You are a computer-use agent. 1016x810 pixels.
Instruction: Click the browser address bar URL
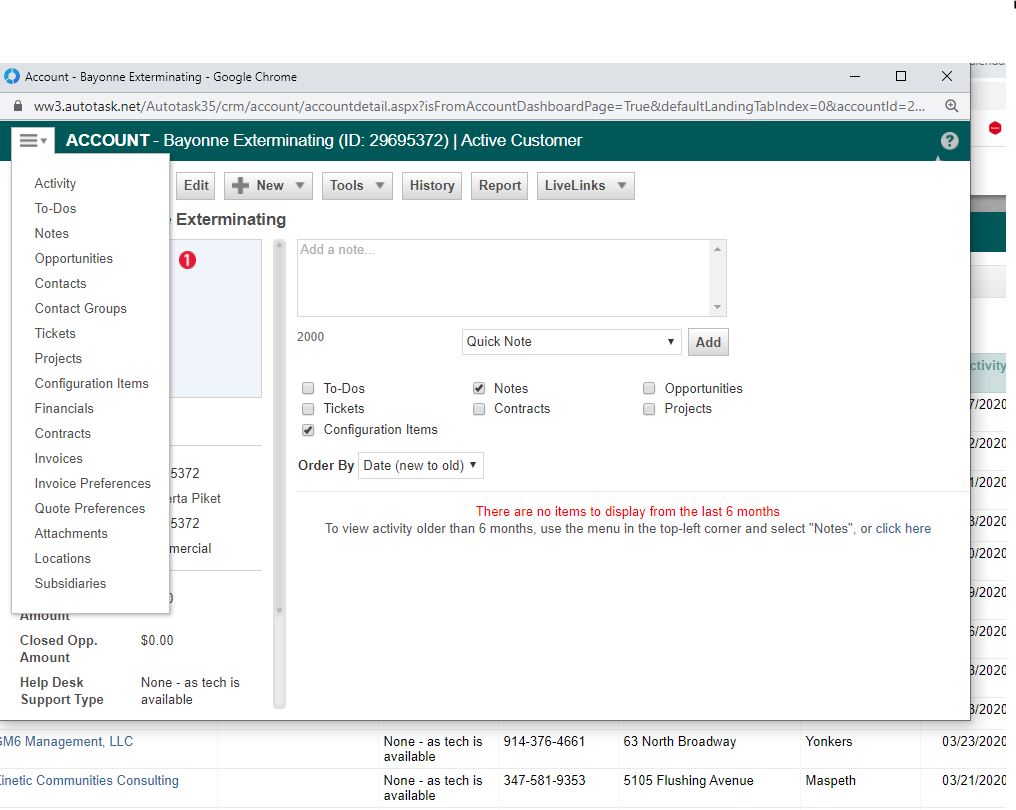pyautogui.click(x=479, y=106)
